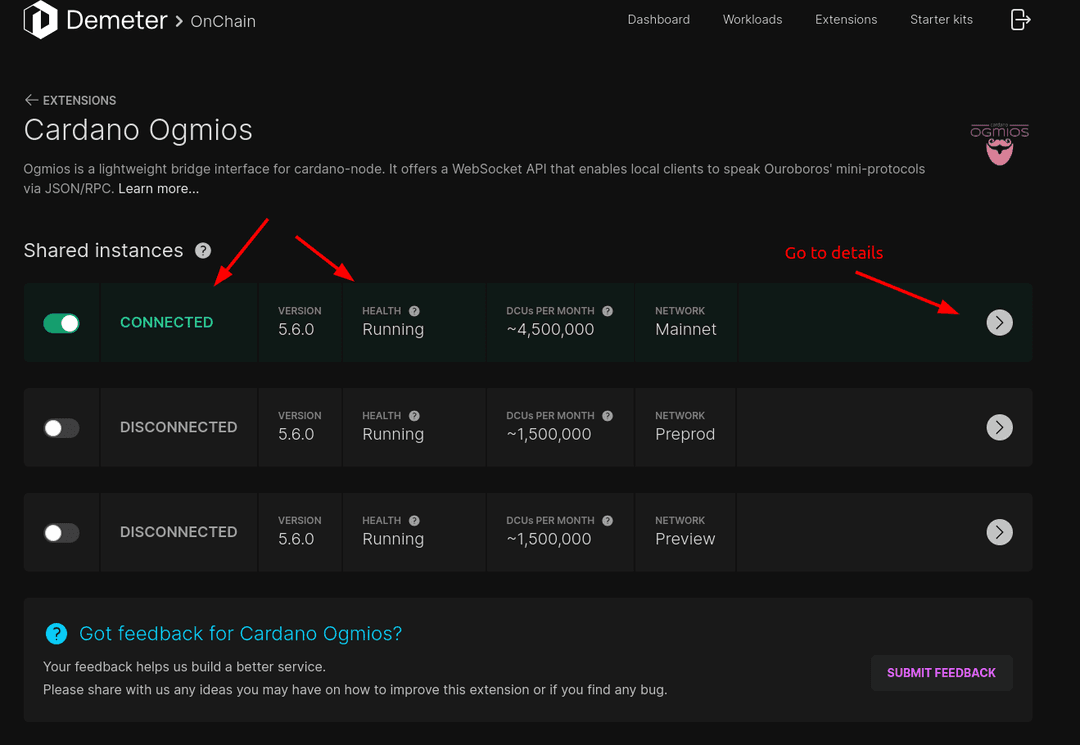This screenshot has width=1080, height=745.
Task: Open details chevron for Preprod instance
Action: (x=999, y=427)
